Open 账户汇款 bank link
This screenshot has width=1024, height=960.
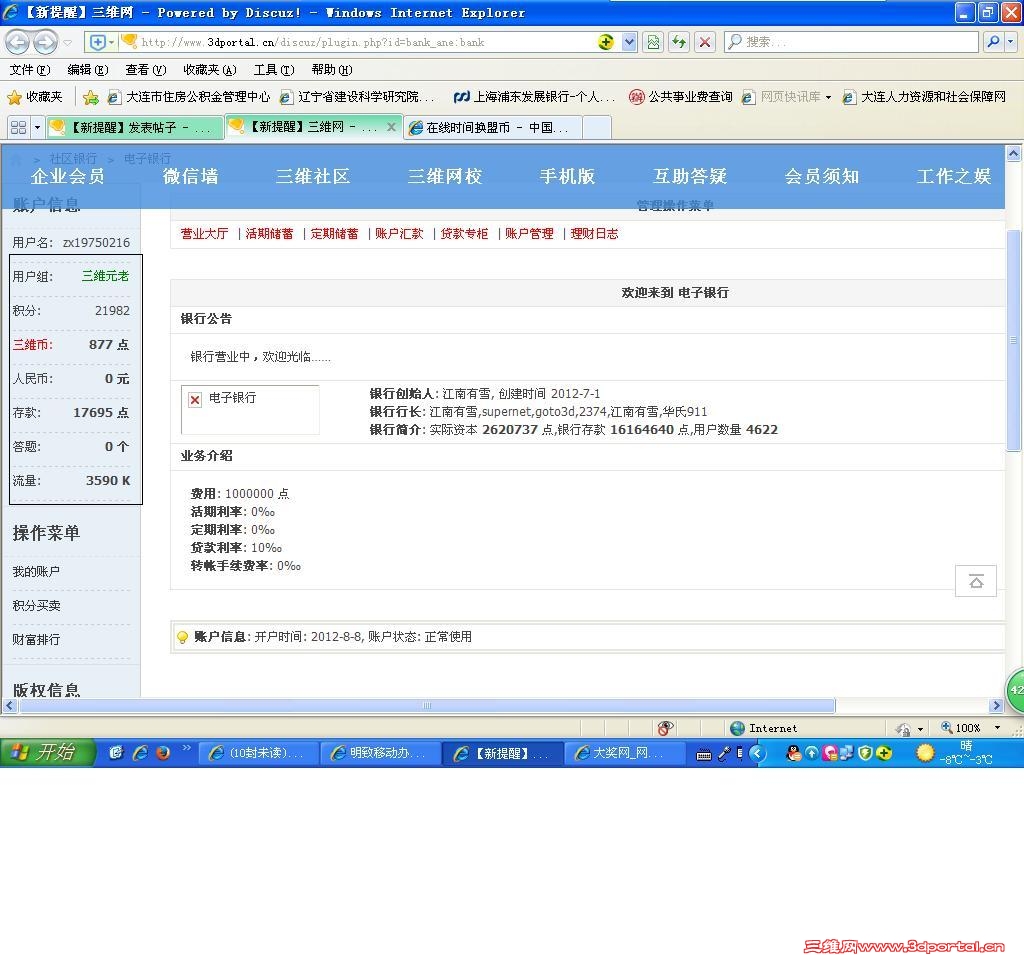[399, 234]
